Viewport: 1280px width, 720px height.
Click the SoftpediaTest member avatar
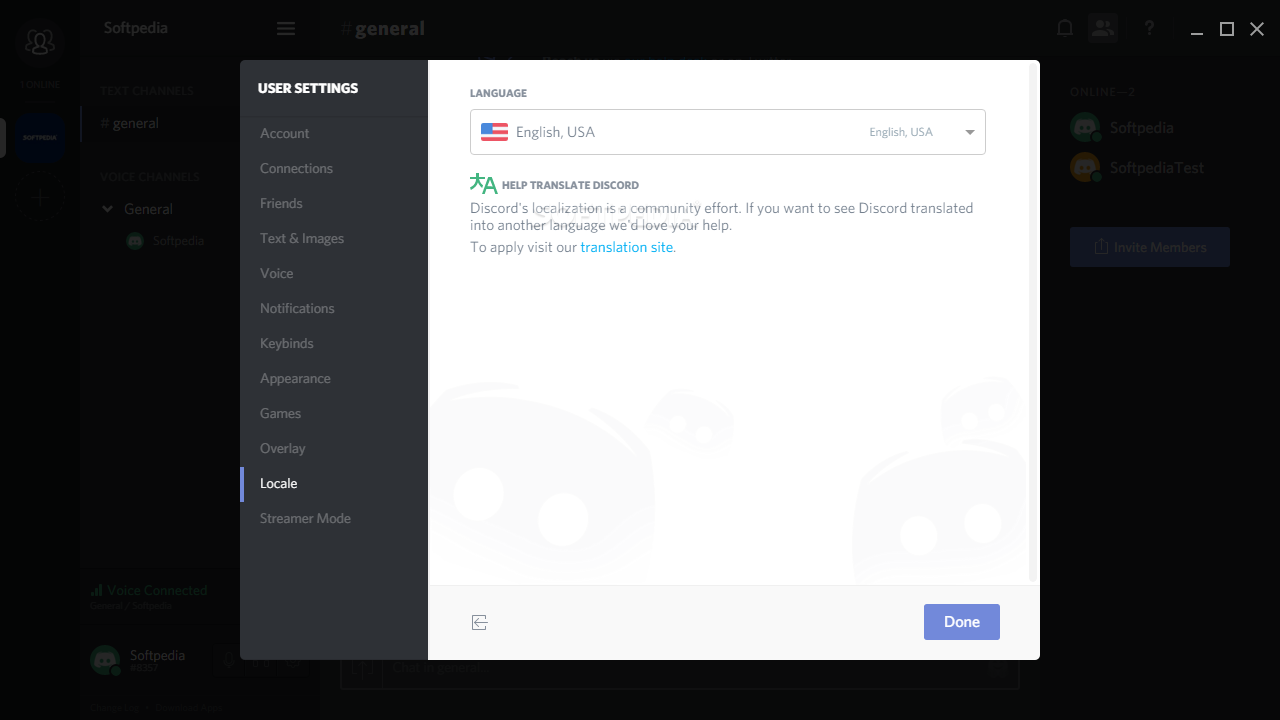tap(1085, 167)
